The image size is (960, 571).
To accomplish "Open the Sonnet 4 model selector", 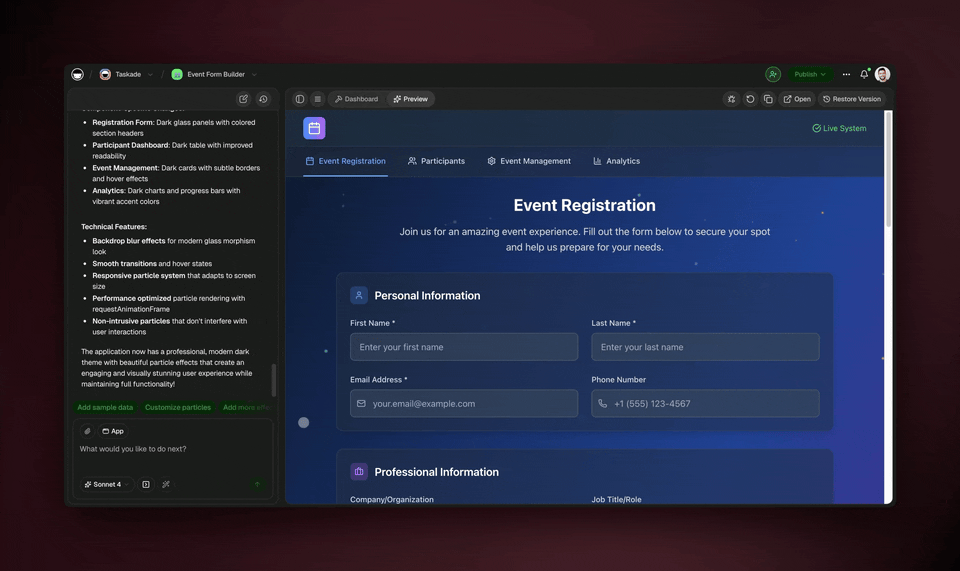I will point(106,484).
